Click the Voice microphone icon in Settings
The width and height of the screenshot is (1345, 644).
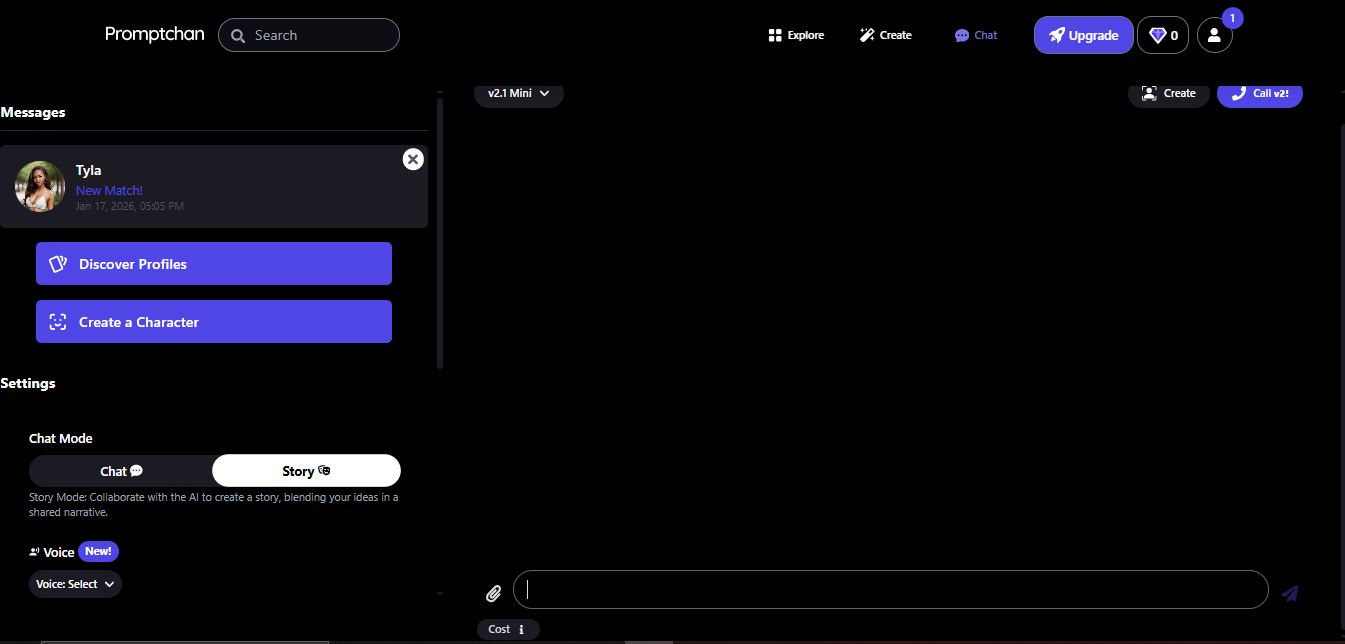[36, 551]
